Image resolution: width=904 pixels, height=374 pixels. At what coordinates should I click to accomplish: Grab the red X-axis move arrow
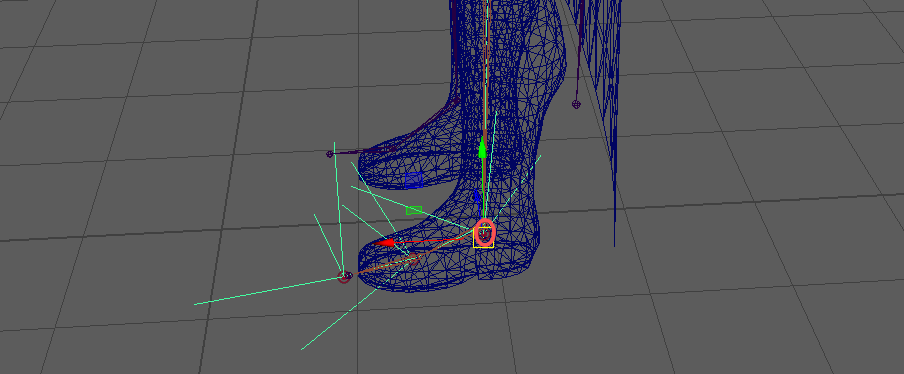[x=385, y=243]
